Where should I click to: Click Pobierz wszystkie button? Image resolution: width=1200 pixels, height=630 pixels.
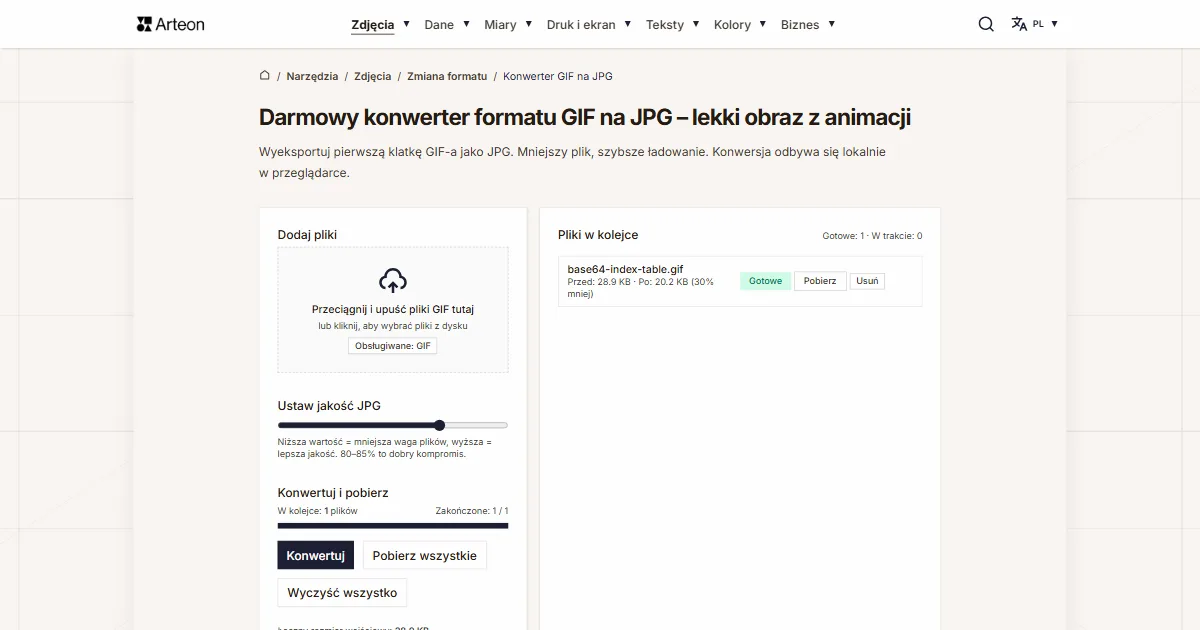(425, 556)
